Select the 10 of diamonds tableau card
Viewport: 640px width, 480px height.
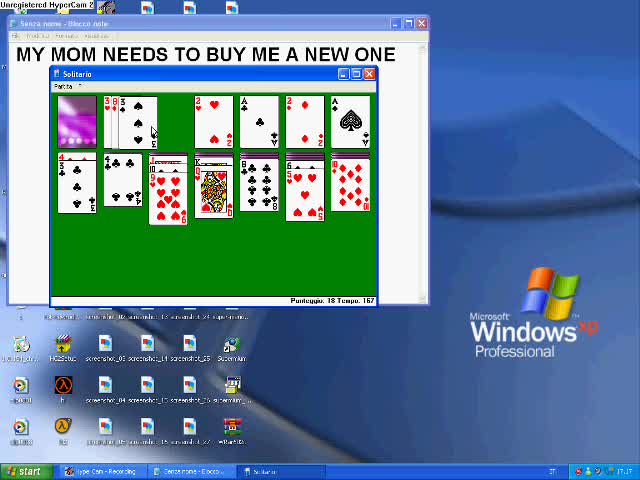(350, 183)
